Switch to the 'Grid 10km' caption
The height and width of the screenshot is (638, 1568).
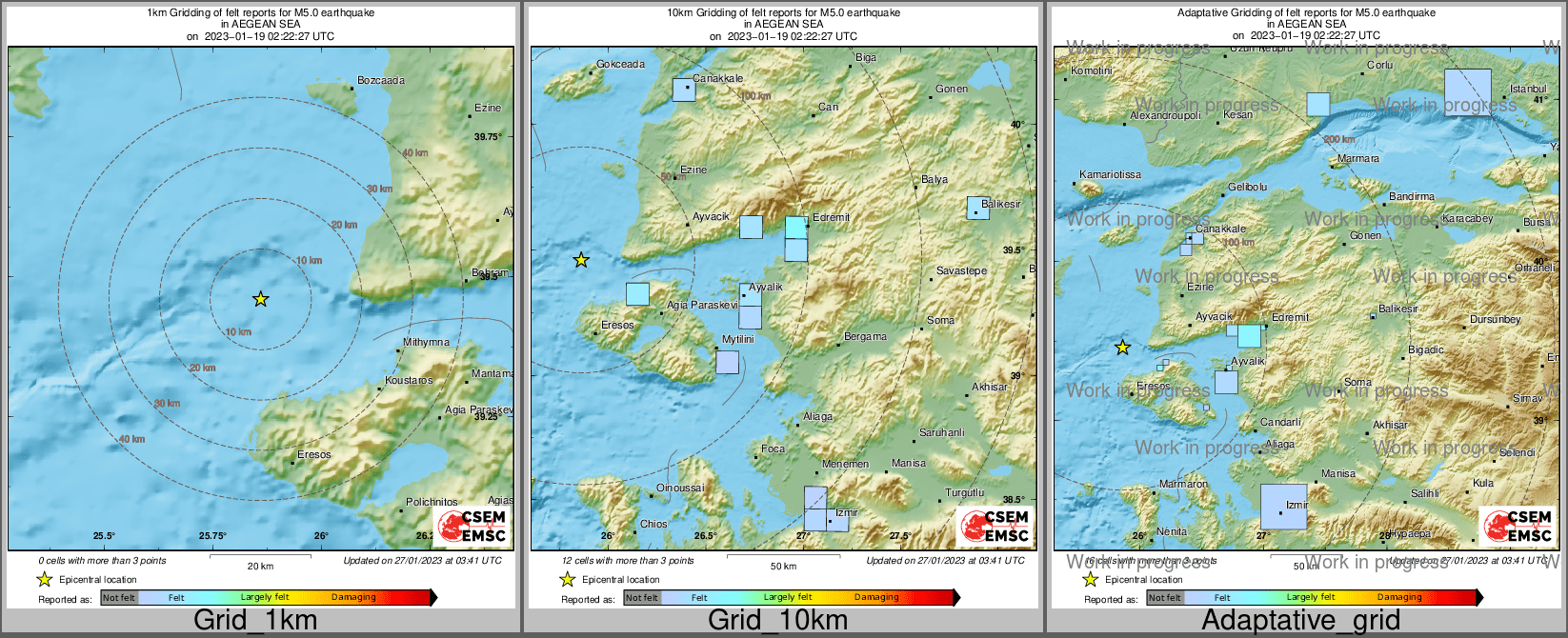tap(777, 620)
